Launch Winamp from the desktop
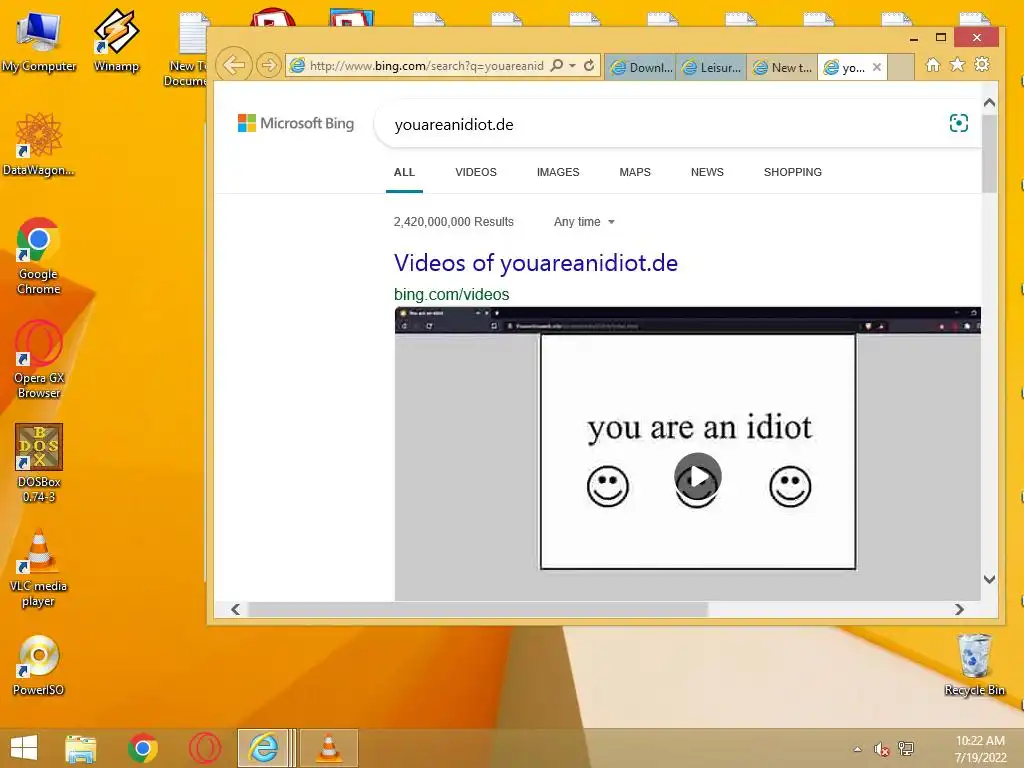Image resolution: width=1024 pixels, height=768 pixels. tap(116, 40)
